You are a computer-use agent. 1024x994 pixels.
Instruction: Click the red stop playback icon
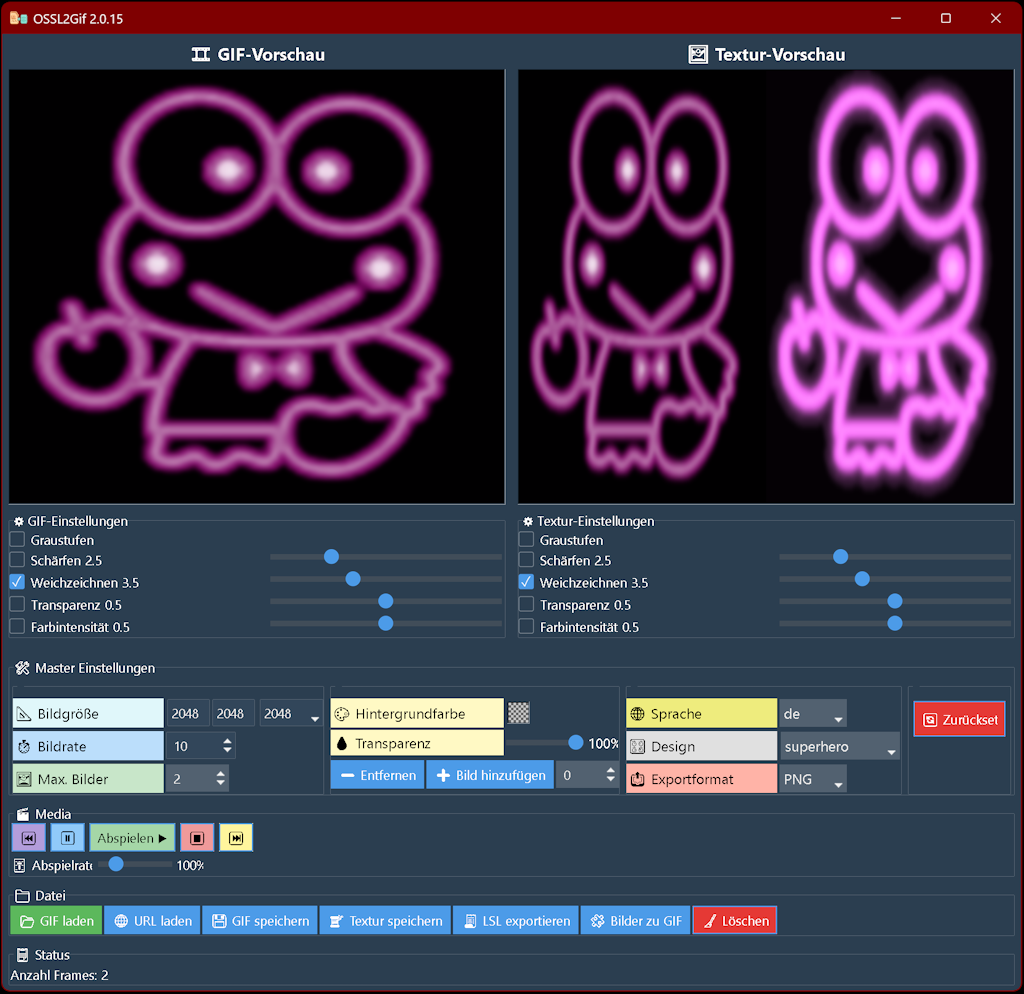coord(197,838)
